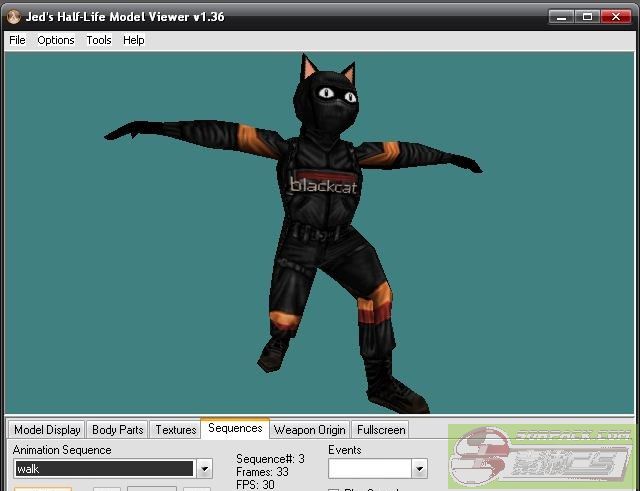The width and height of the screenshot is (640, 491).
Task: Expand the Events dropdown arrow
Action: (419, 469)
